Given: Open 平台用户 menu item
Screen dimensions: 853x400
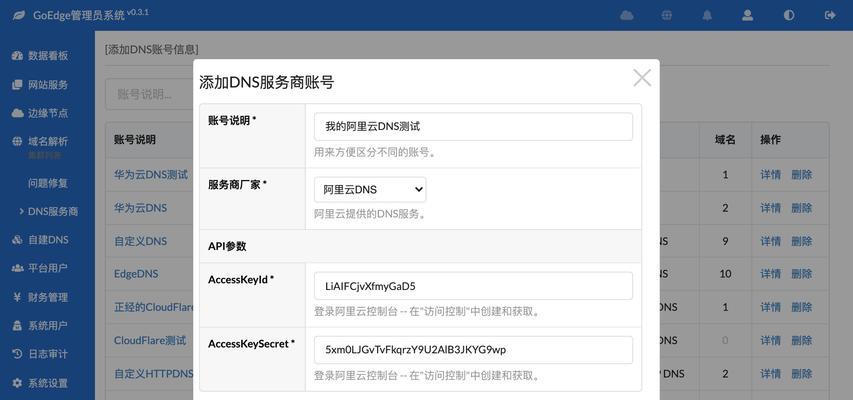Looking at the screenshot, I should tap(48, 268).
